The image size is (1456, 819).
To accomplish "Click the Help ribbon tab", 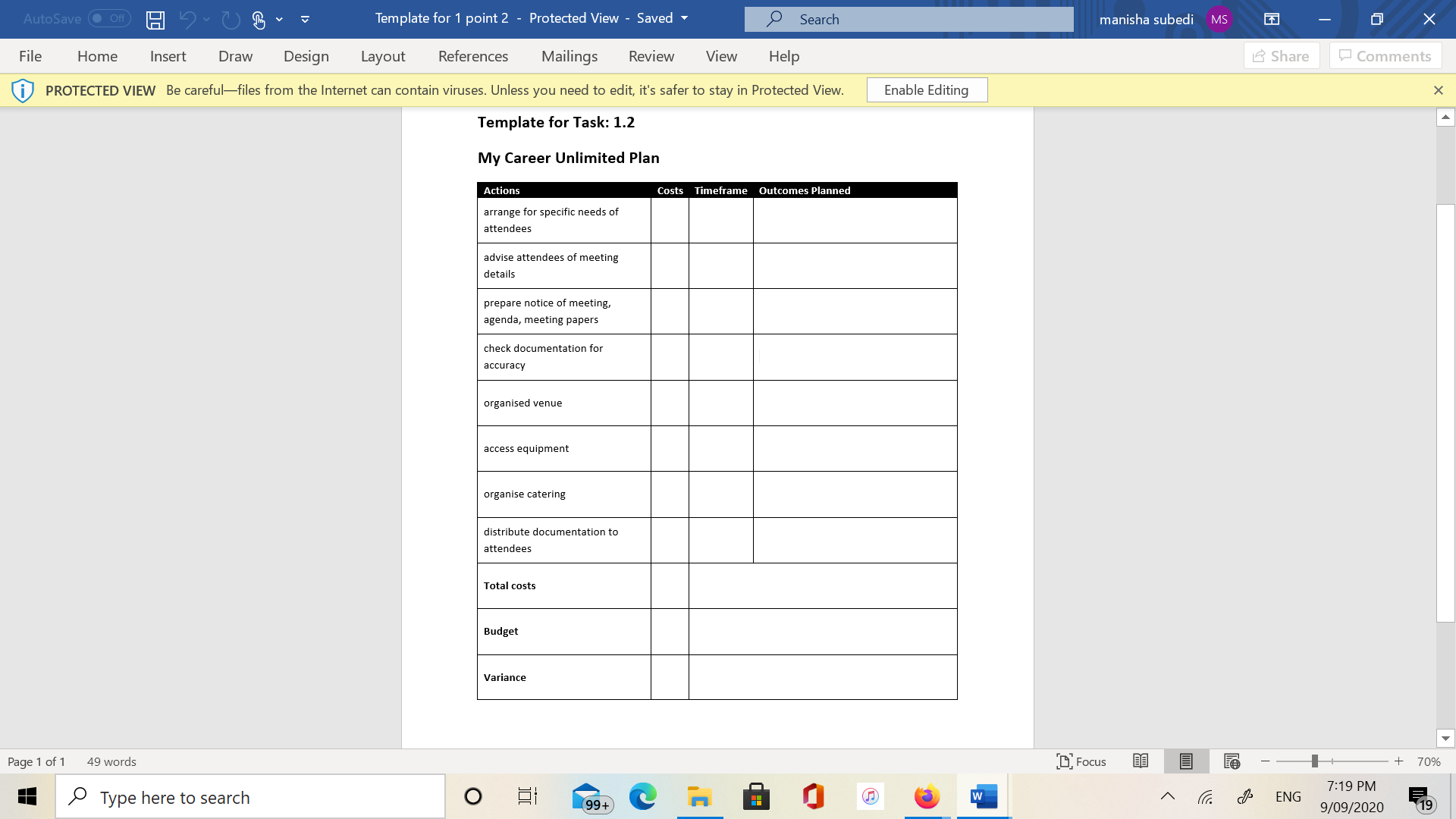I will [x=783, y=56].
